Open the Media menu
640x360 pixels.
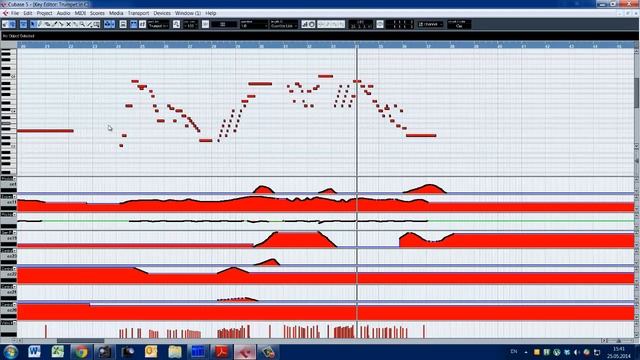click(116, 13)
